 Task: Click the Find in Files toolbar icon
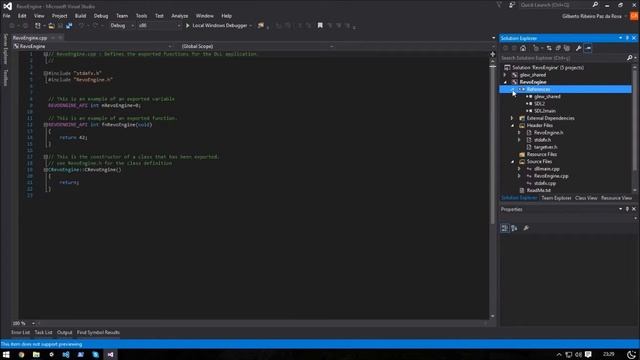260,25
